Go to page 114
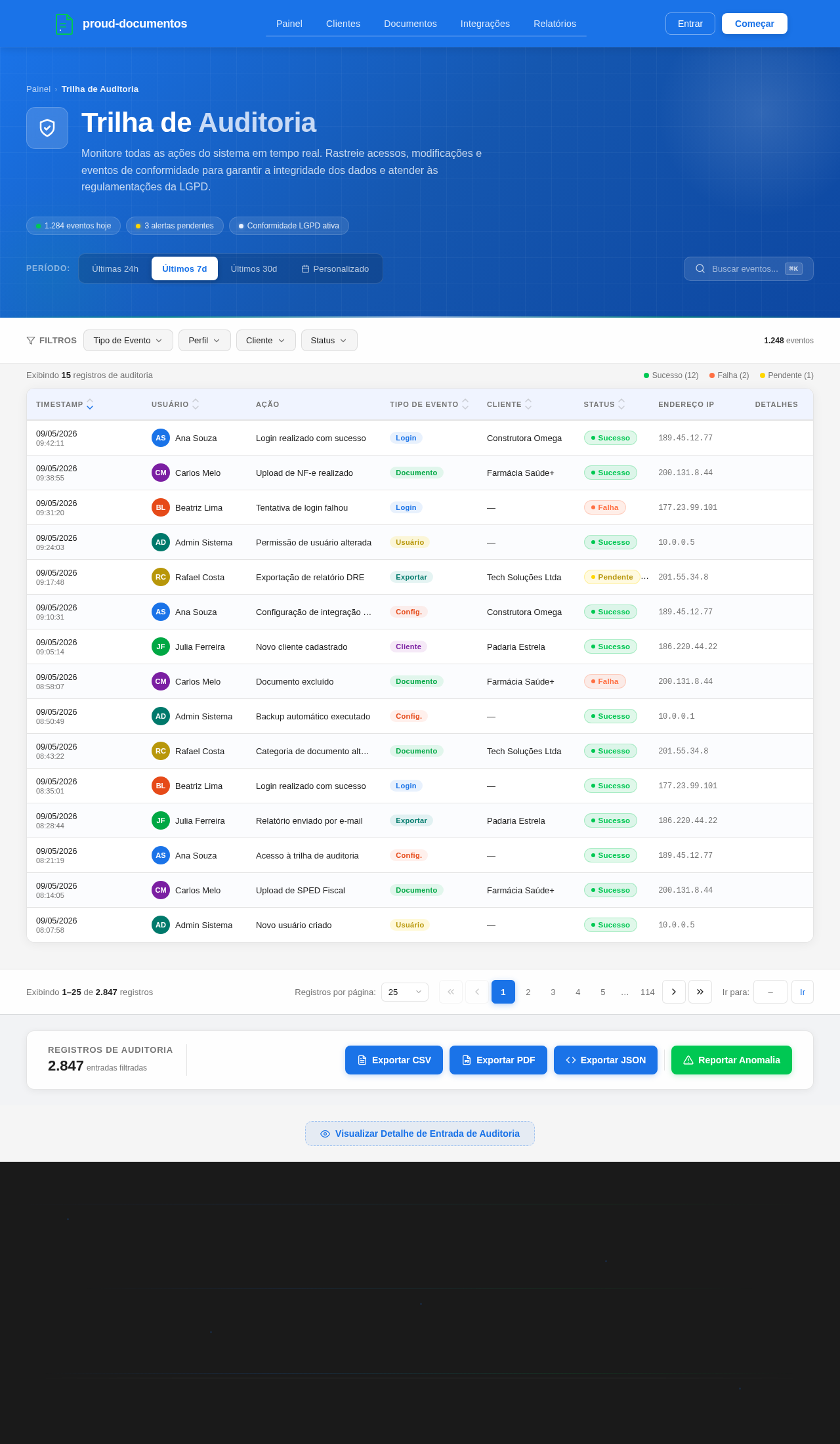The width and height of the screenshot is (840, 1444). pyautogui.click(x=648, y=992)
